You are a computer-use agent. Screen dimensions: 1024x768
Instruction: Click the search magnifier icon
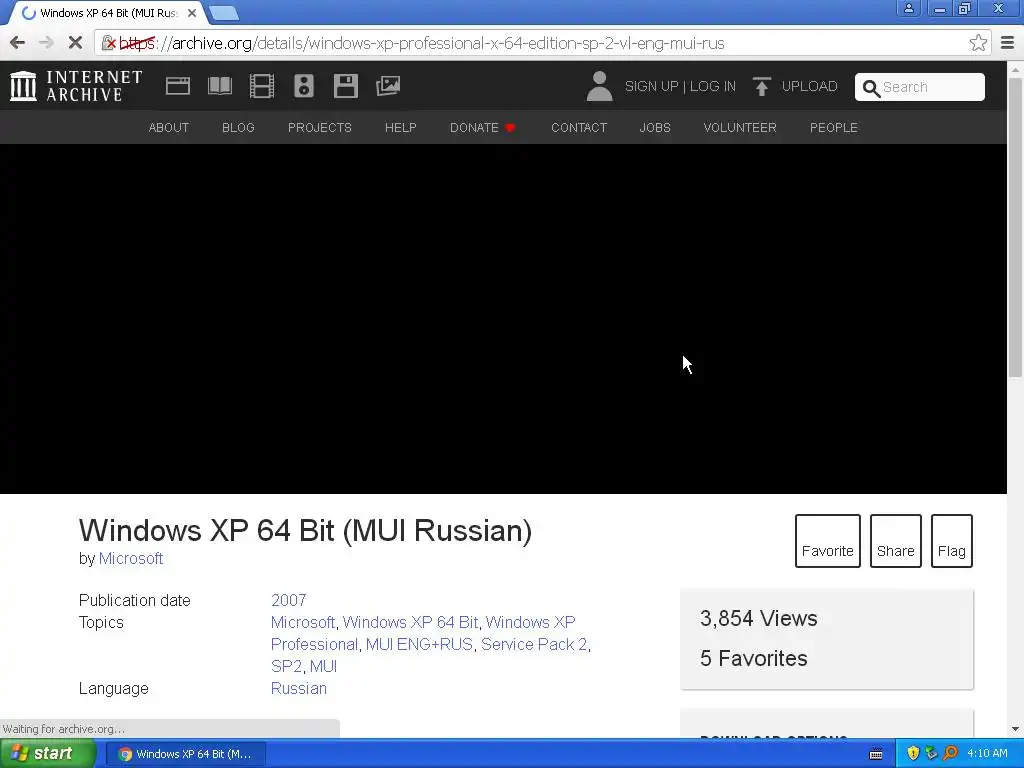(871, 88)
